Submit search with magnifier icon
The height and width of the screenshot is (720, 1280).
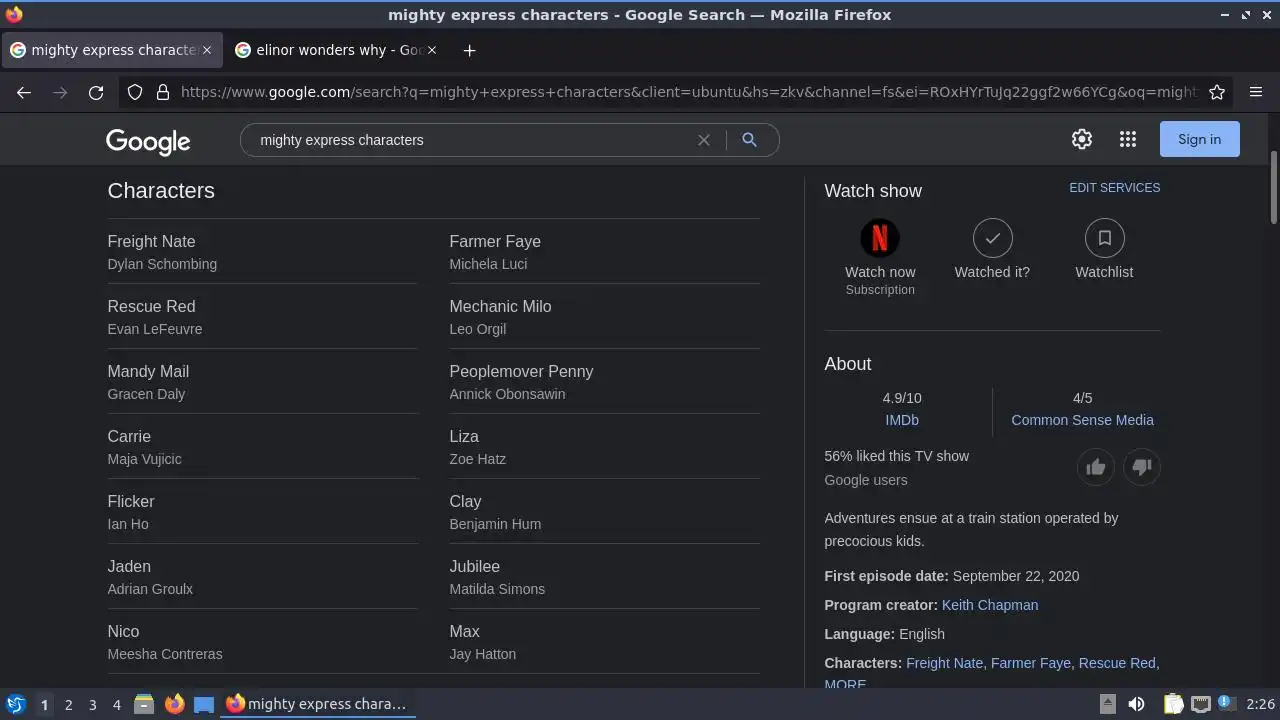[x=749, y=140]
